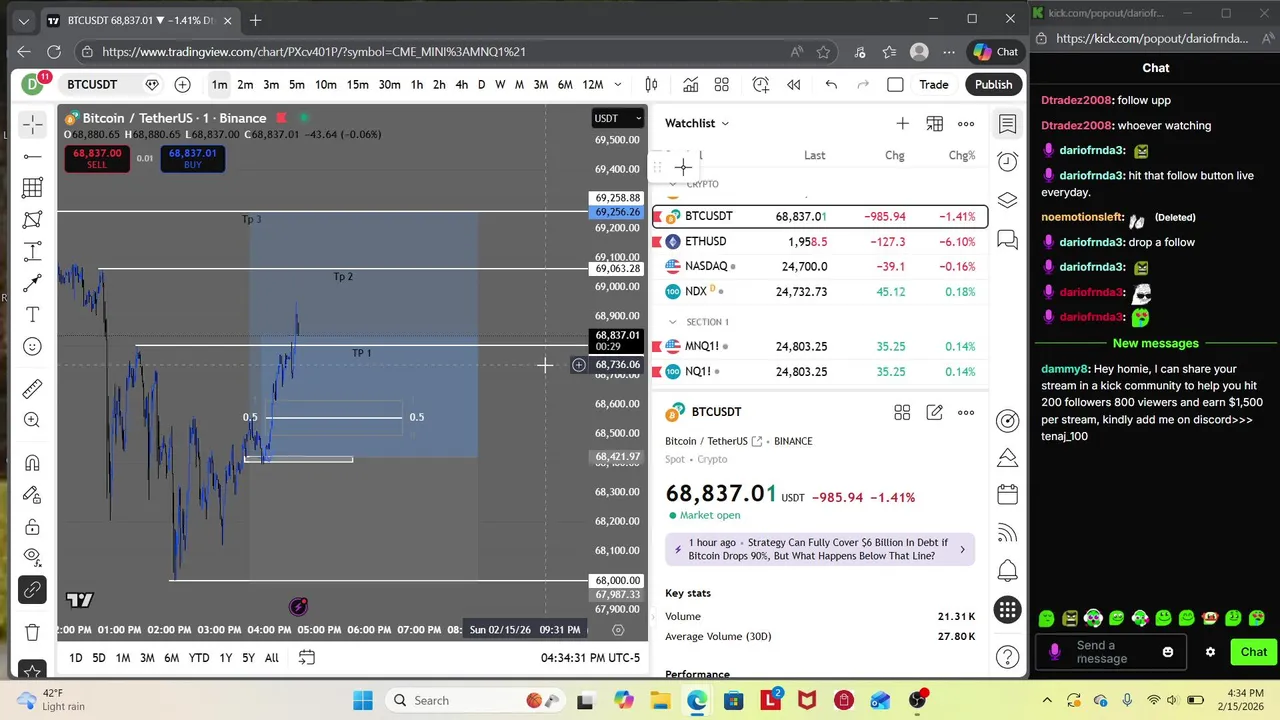Screen dimensions: 1280x720
Task: Click the red SELL 68,837.00 button
Action: click(x=97, y=158)
